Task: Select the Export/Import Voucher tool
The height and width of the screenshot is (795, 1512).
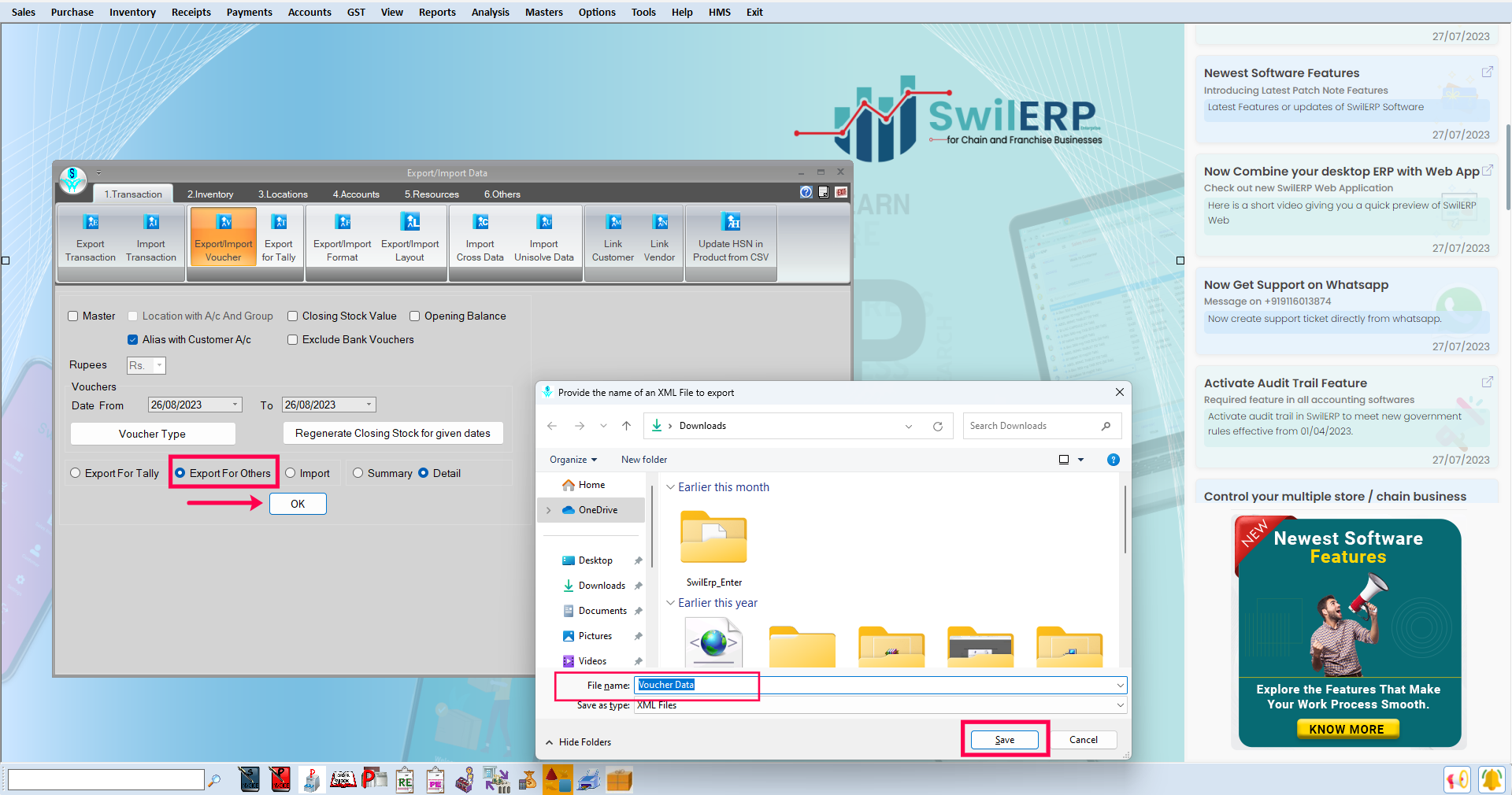Action: (x=224, y=236)
